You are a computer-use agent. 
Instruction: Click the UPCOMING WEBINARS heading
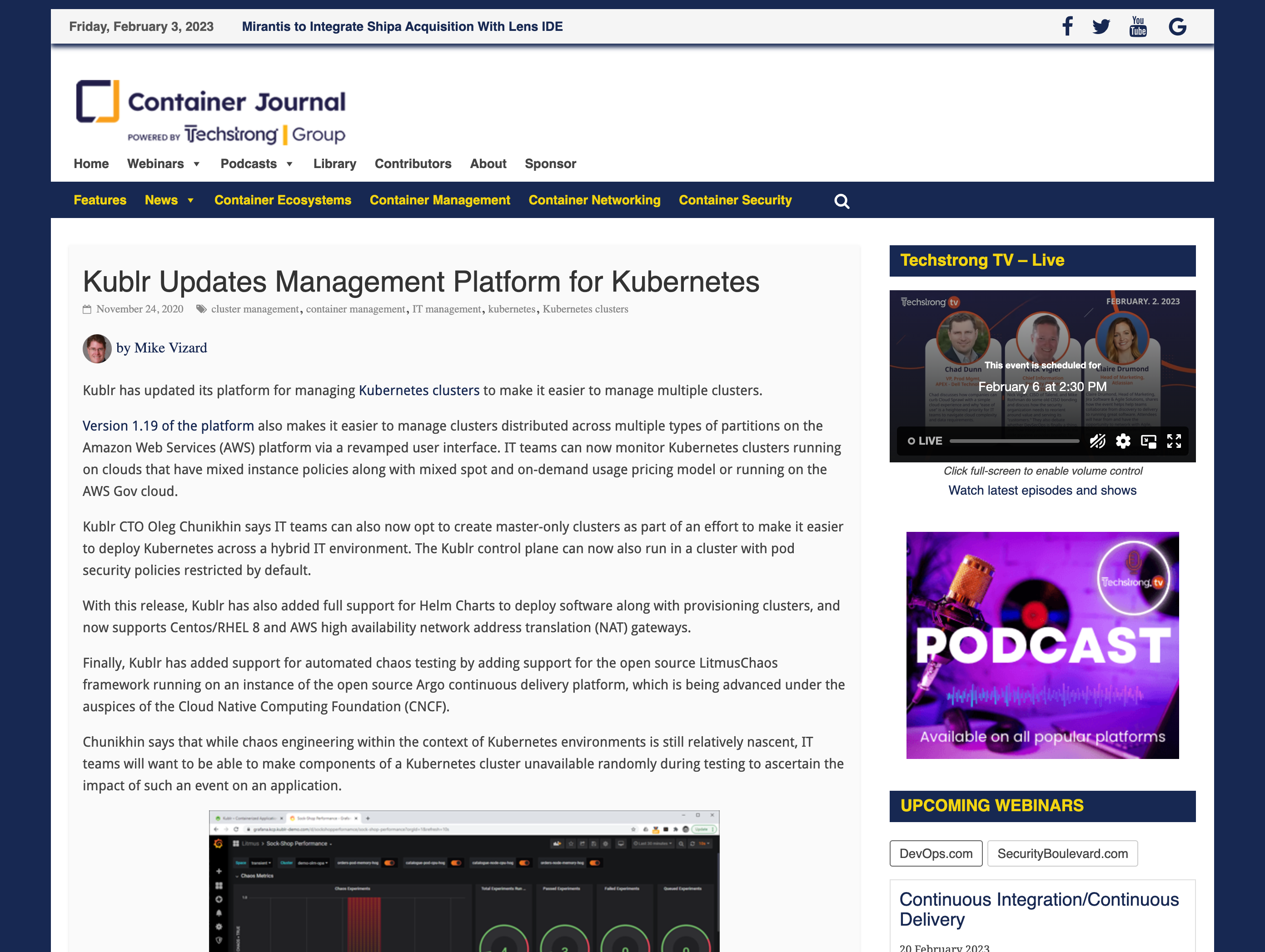pyautogui.click(x=992, y=806)
